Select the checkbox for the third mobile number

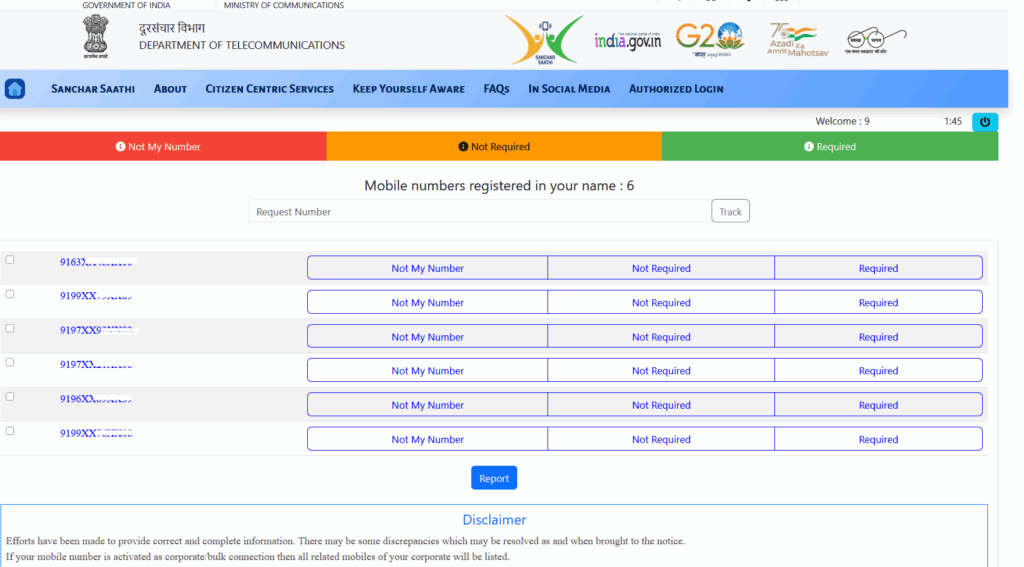(x=10, y=328)
